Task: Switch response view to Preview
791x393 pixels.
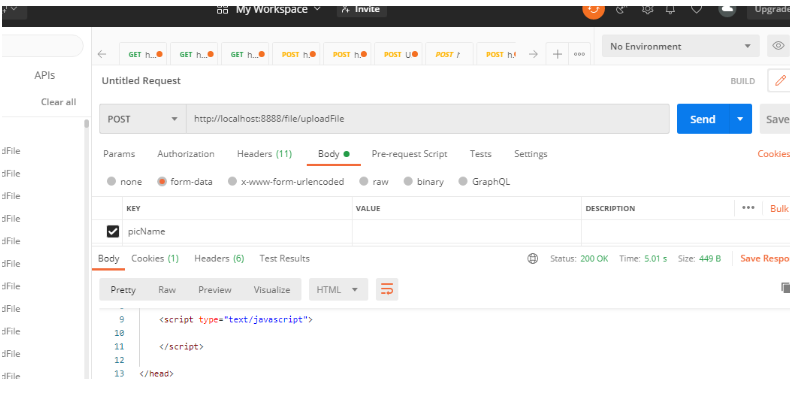Action: [x=215, y=290]
